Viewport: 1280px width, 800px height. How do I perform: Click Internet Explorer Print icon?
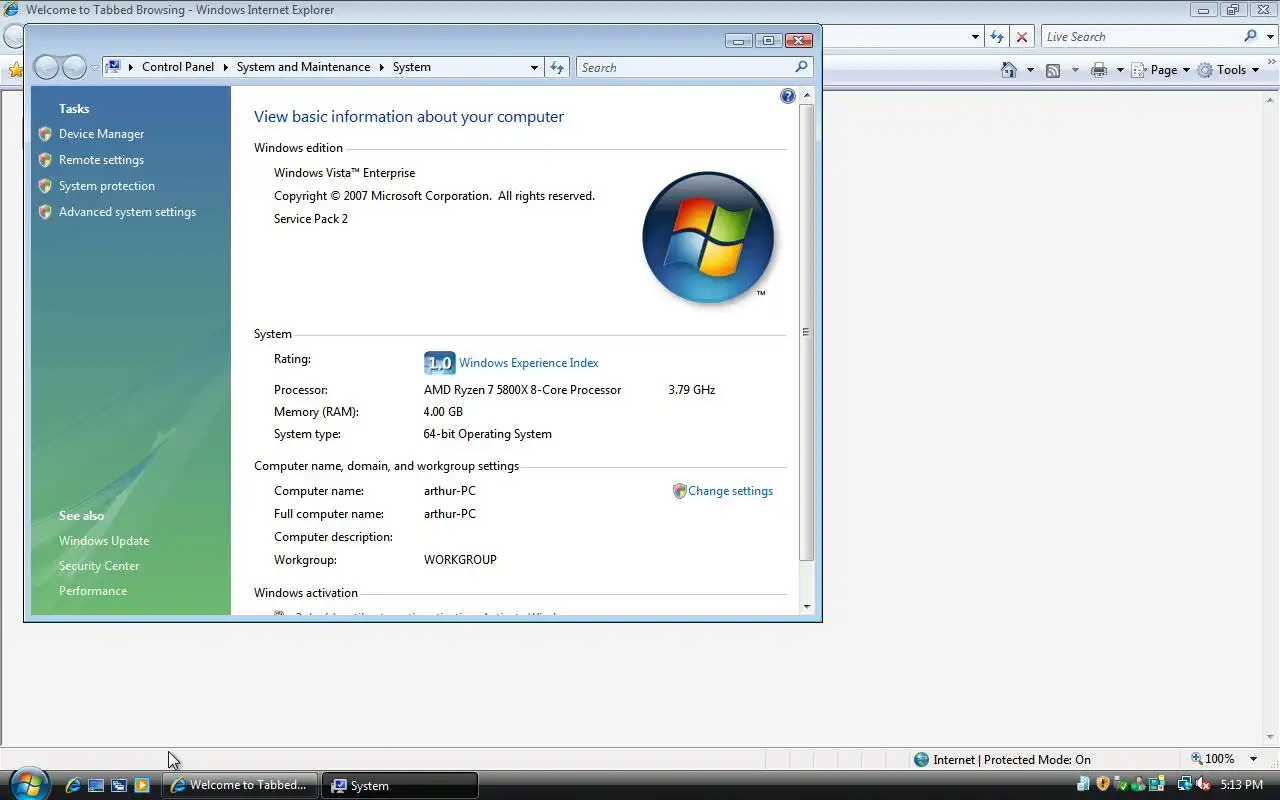1099,70
